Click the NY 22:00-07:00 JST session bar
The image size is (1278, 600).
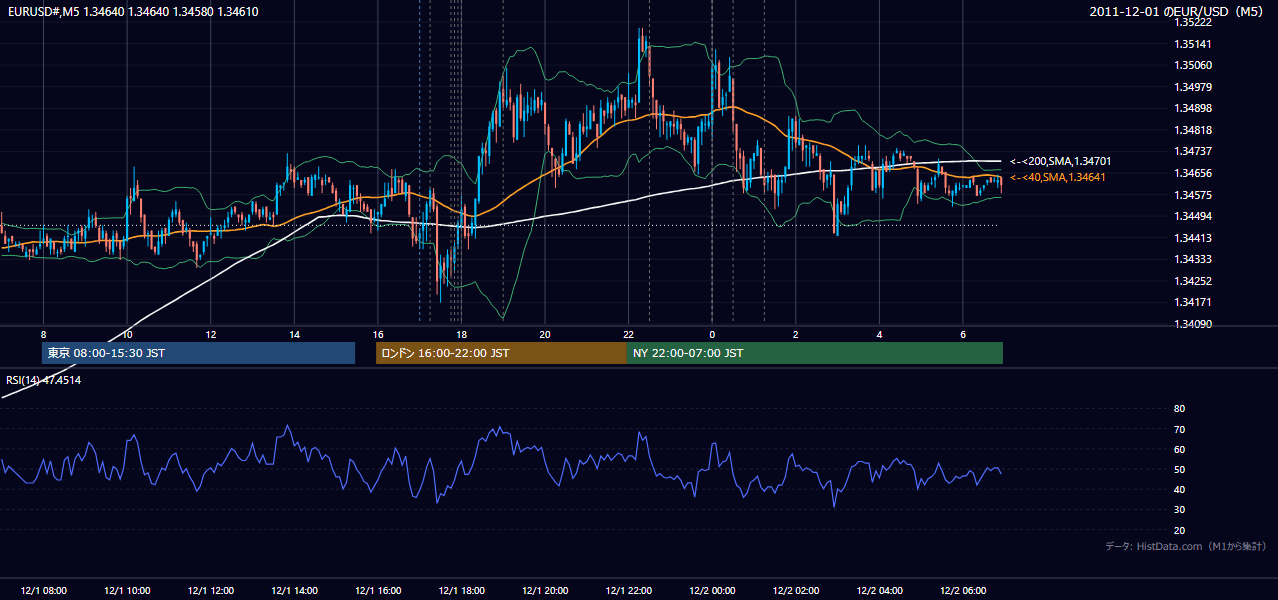coord(815,353)
